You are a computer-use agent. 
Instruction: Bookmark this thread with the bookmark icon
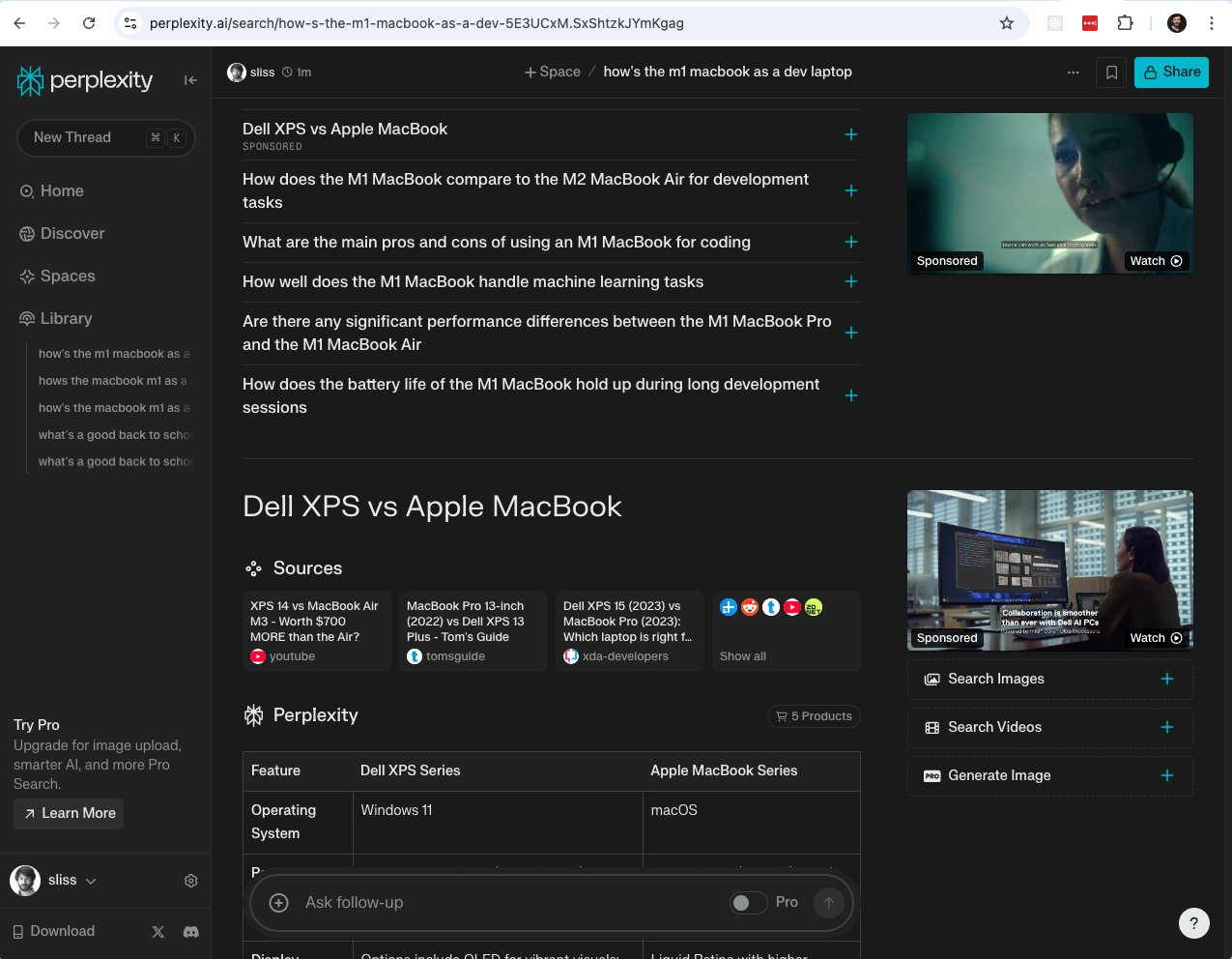(1112, 73)
